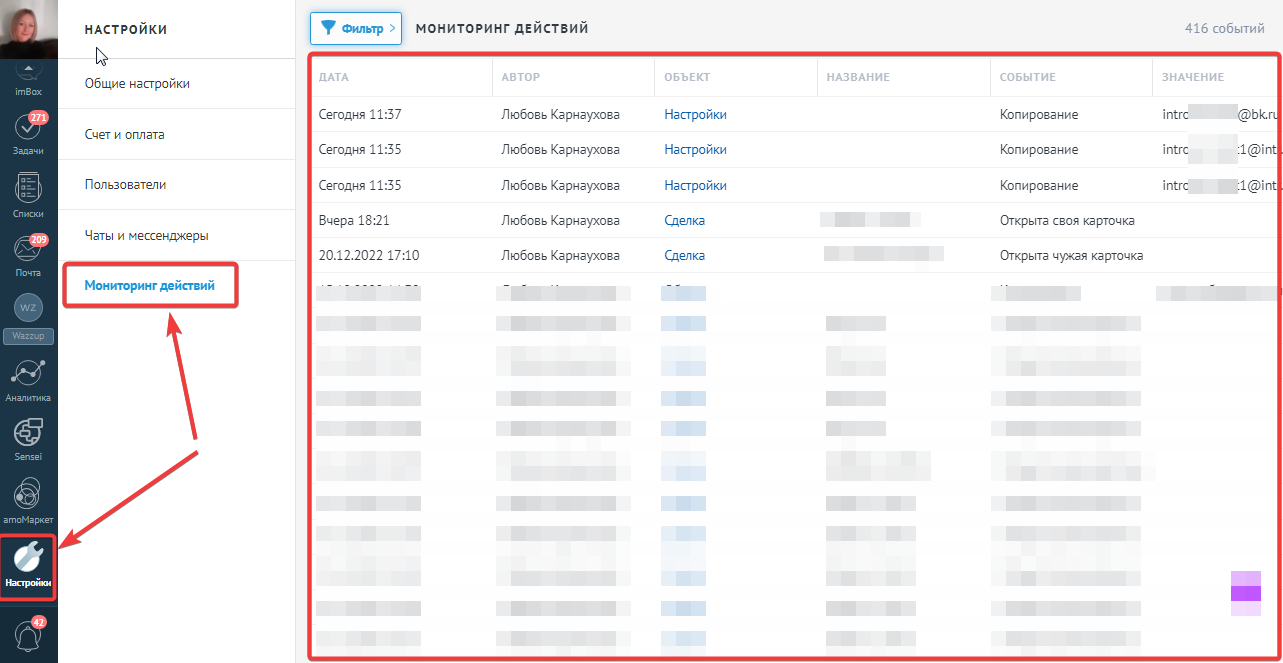Click Открыта чужая карточка event
This screenshot has height=663, width=1283.
pyautogui.click(x=1071, y=255)
